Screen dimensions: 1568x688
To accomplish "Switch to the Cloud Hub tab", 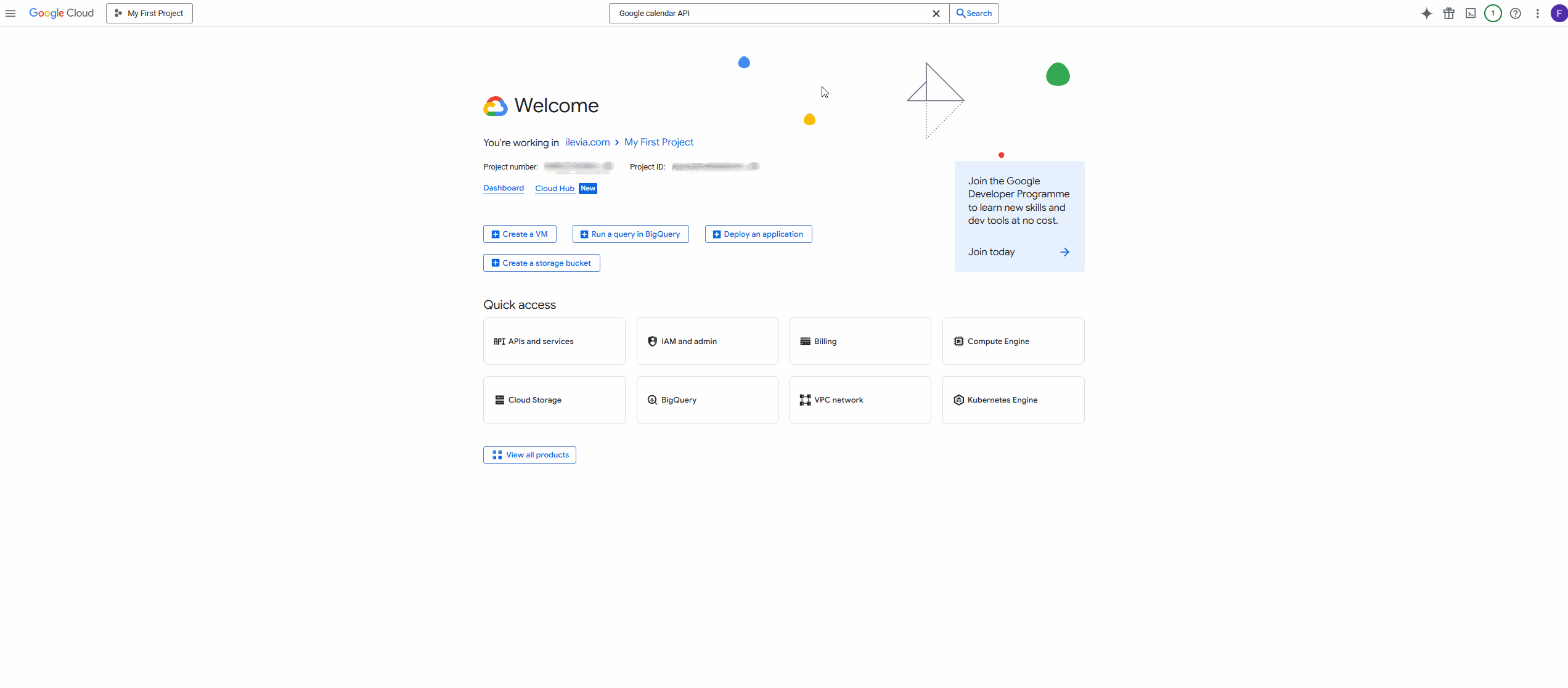I will [554, 188].
